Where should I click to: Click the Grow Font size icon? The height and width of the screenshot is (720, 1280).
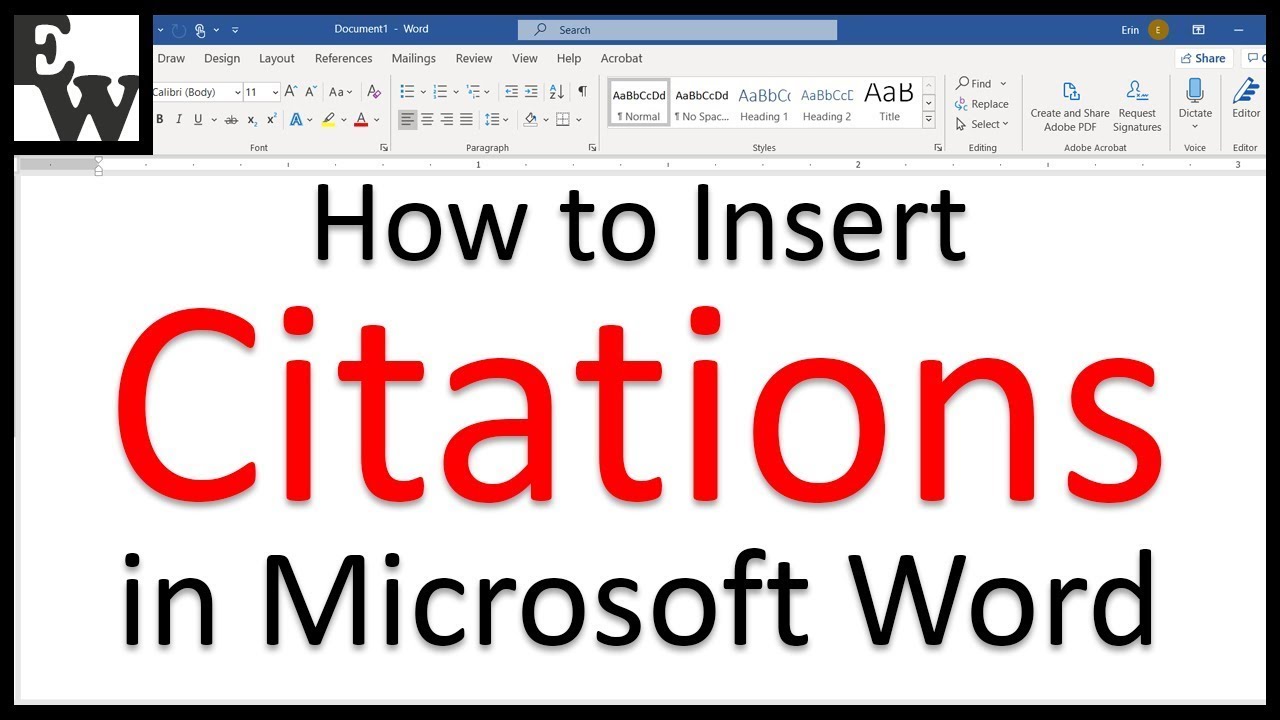[x=291, y=91]
